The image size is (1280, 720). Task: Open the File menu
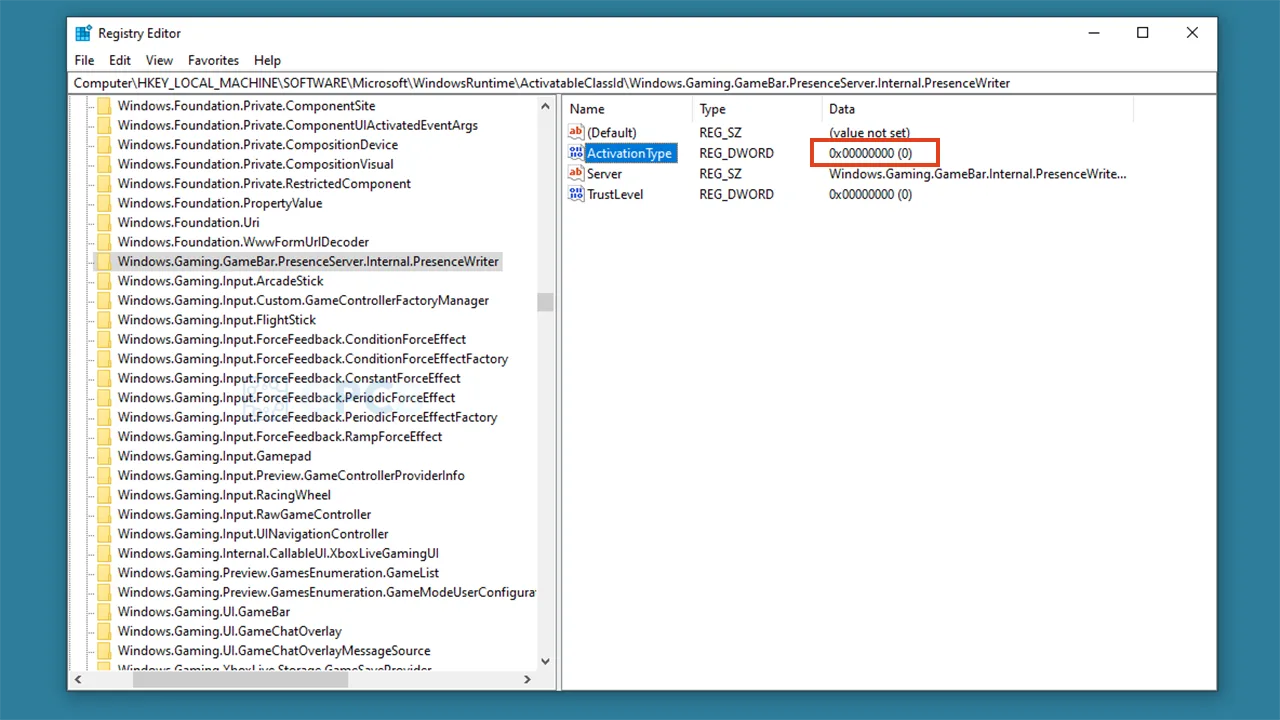(x=85, y=60)
